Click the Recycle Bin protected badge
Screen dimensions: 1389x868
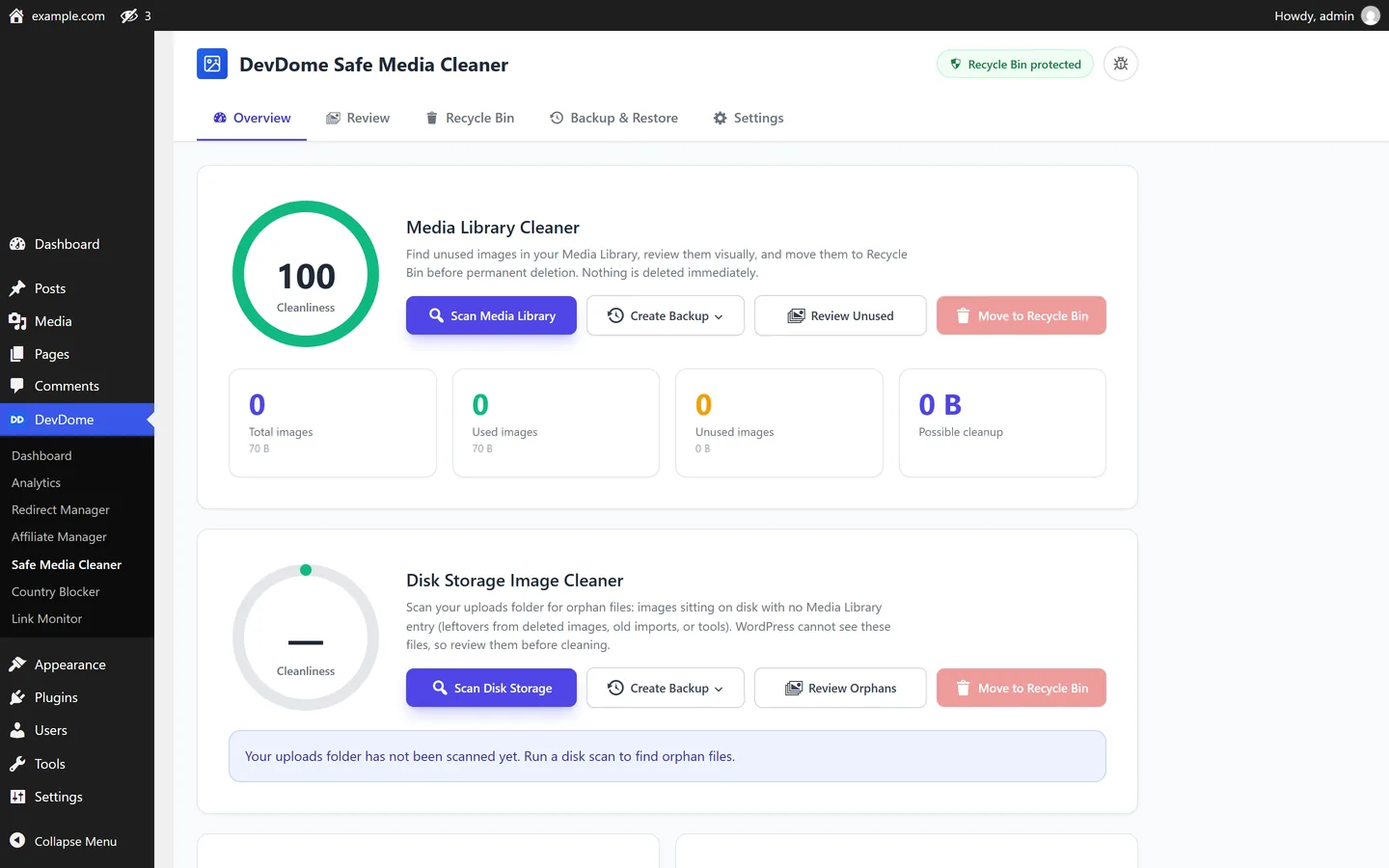coord(1015,65)
